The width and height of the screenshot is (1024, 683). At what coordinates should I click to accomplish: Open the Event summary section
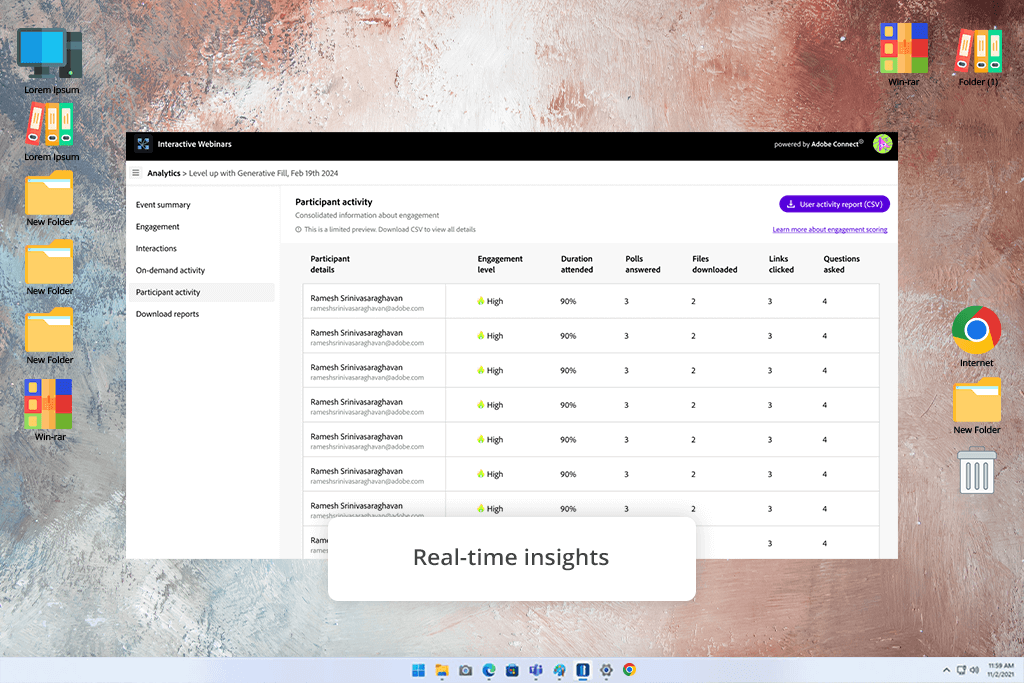click(163, 205)
